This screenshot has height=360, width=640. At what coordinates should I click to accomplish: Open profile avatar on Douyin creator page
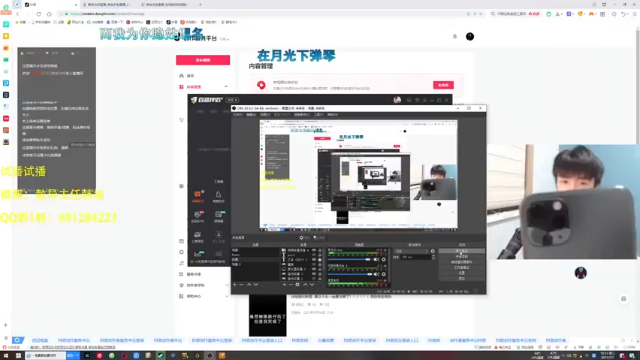(470, 36)
